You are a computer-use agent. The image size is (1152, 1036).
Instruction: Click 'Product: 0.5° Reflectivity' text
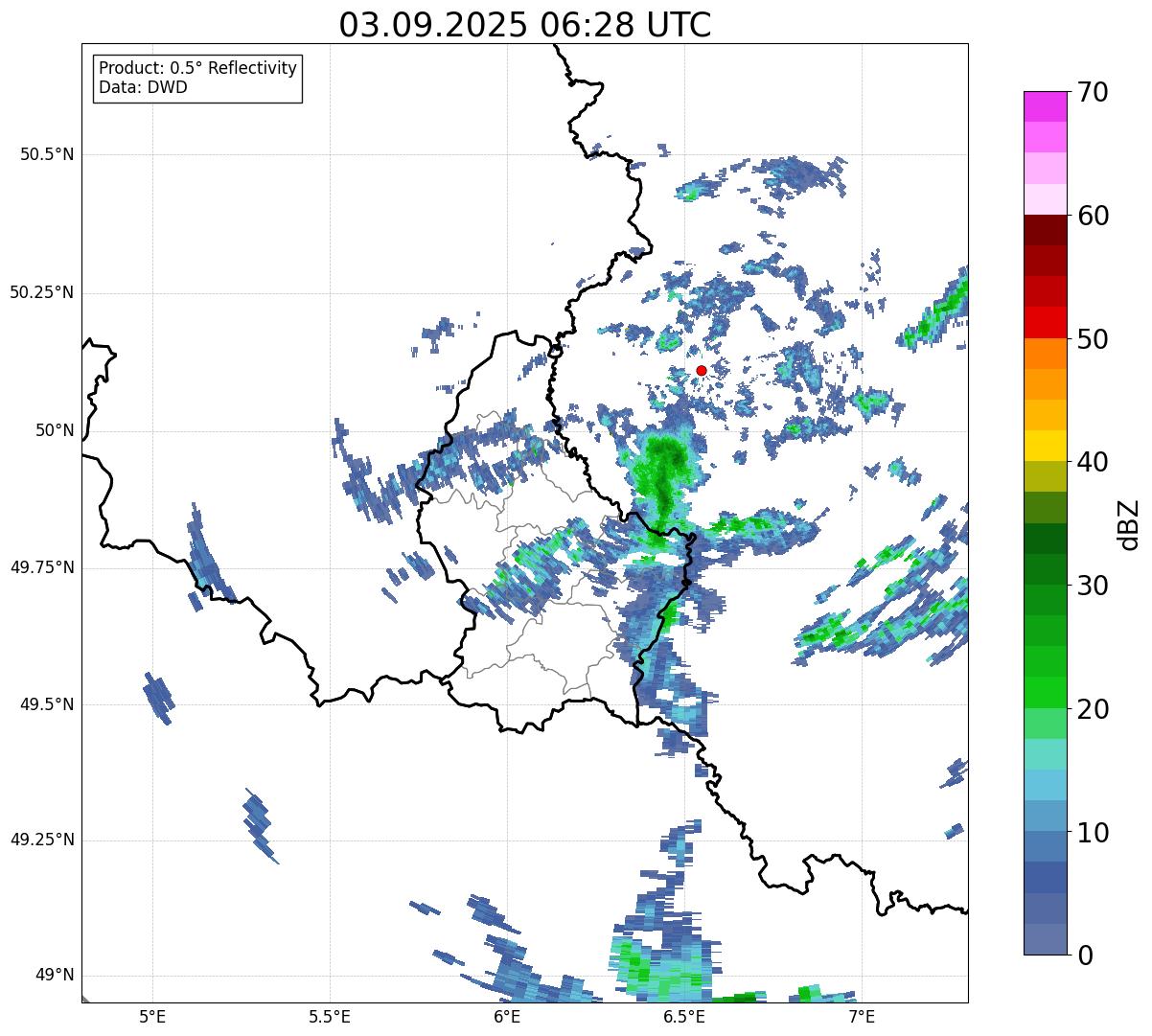(x=198, y=69)
